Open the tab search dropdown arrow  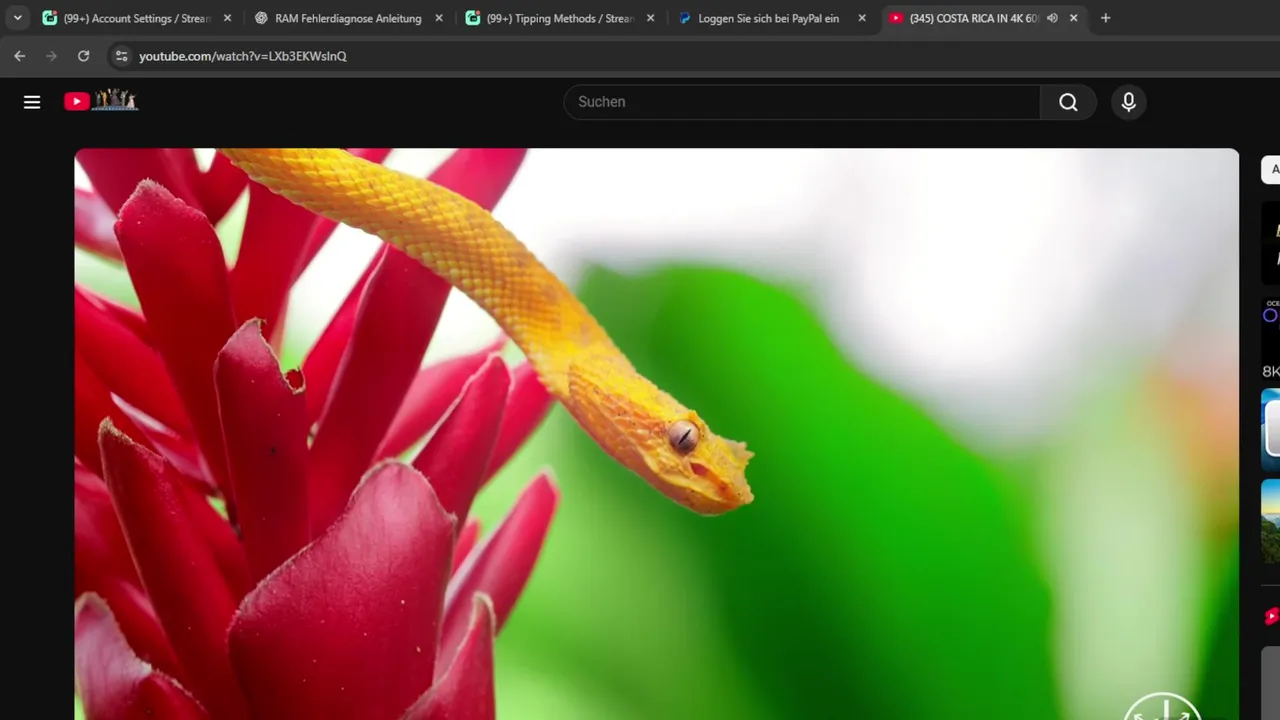coord(17,18)
